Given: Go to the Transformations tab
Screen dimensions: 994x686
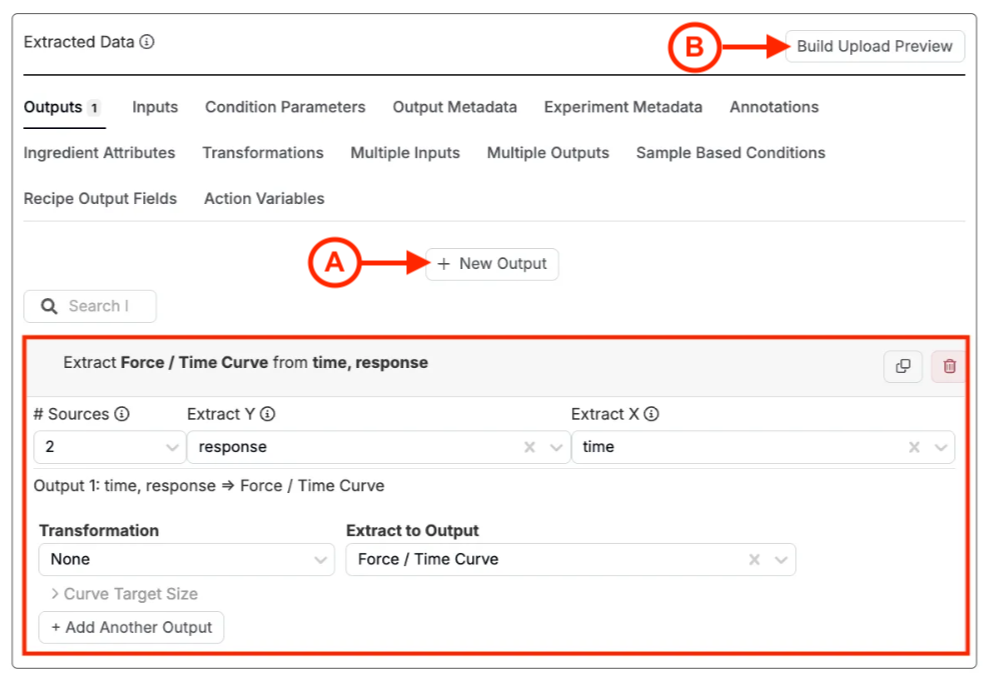Looking at the screenshot, I should (x=263, y=153).
